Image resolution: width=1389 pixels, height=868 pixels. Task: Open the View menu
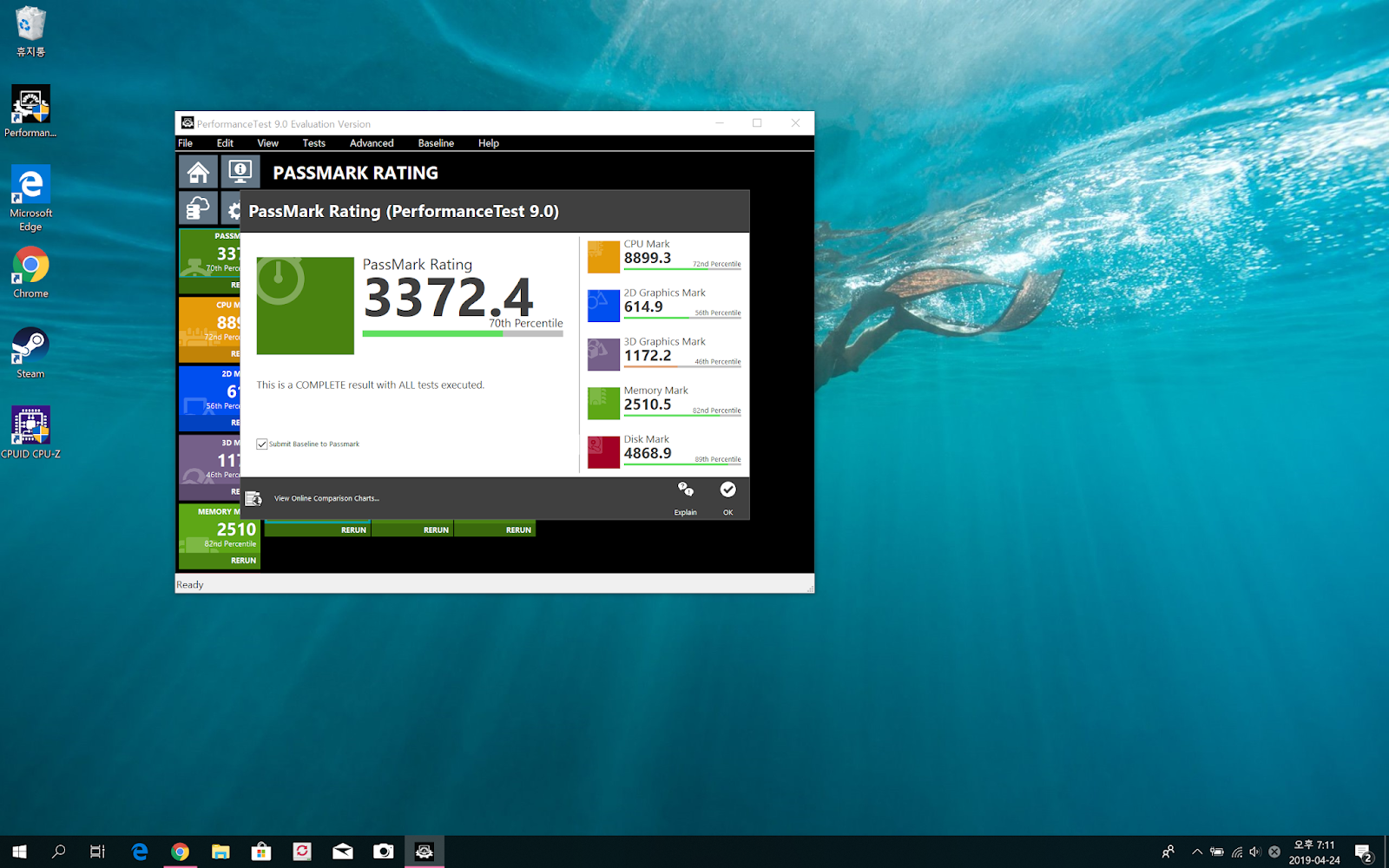pyautogui.click(x=267, y=143)
